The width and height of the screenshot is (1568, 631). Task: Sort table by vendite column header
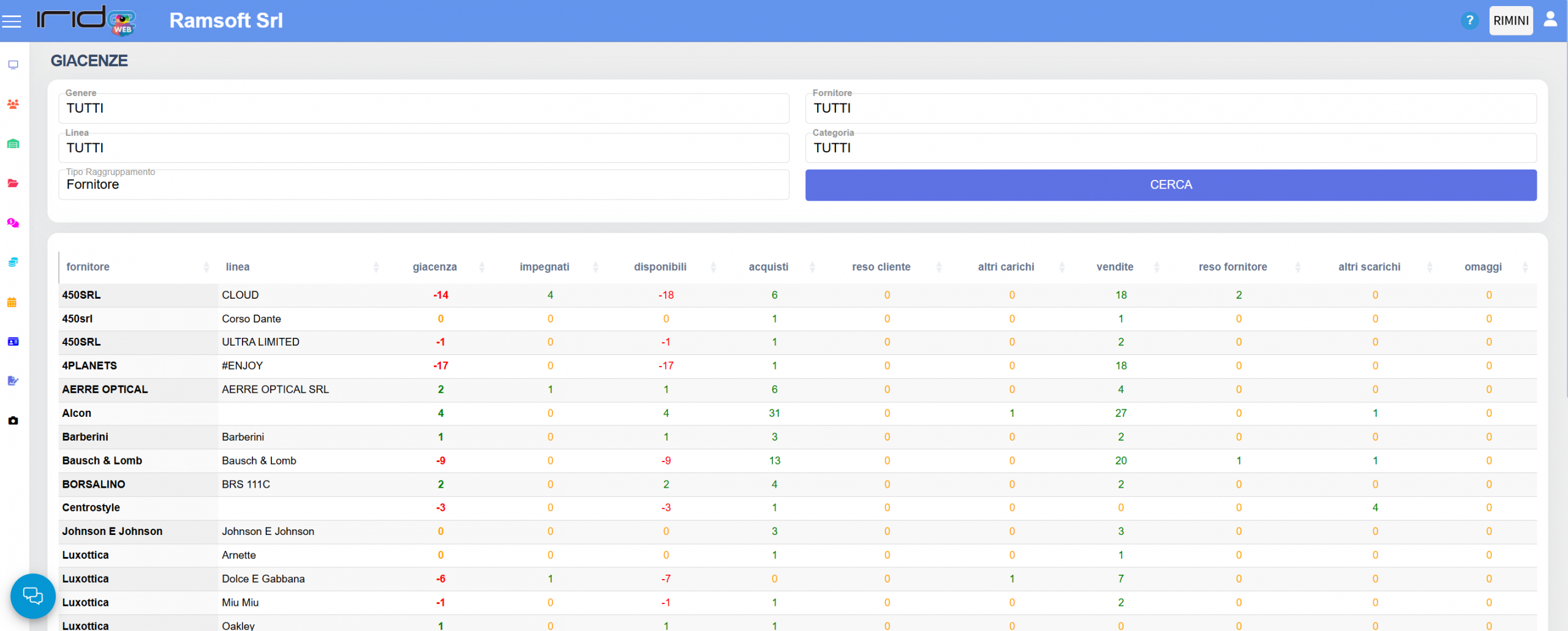click(x=1114, y=267)
